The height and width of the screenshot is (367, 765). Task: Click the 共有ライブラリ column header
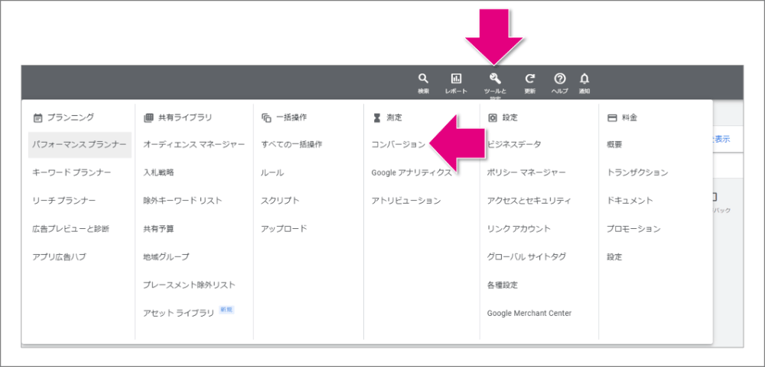tap(185, 117)
